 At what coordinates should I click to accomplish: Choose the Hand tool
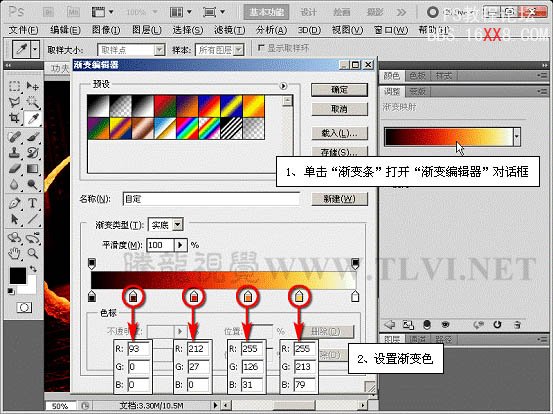click(14, 253)
